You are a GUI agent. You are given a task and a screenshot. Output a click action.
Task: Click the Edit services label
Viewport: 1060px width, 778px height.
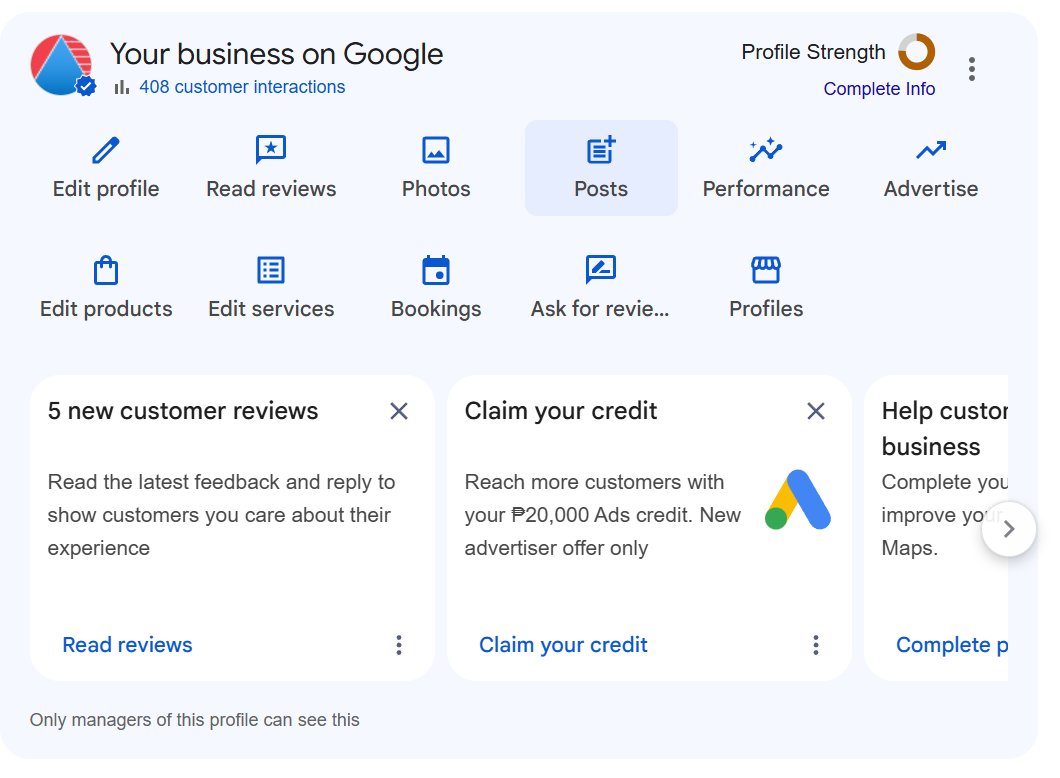(x=271, y=309)
